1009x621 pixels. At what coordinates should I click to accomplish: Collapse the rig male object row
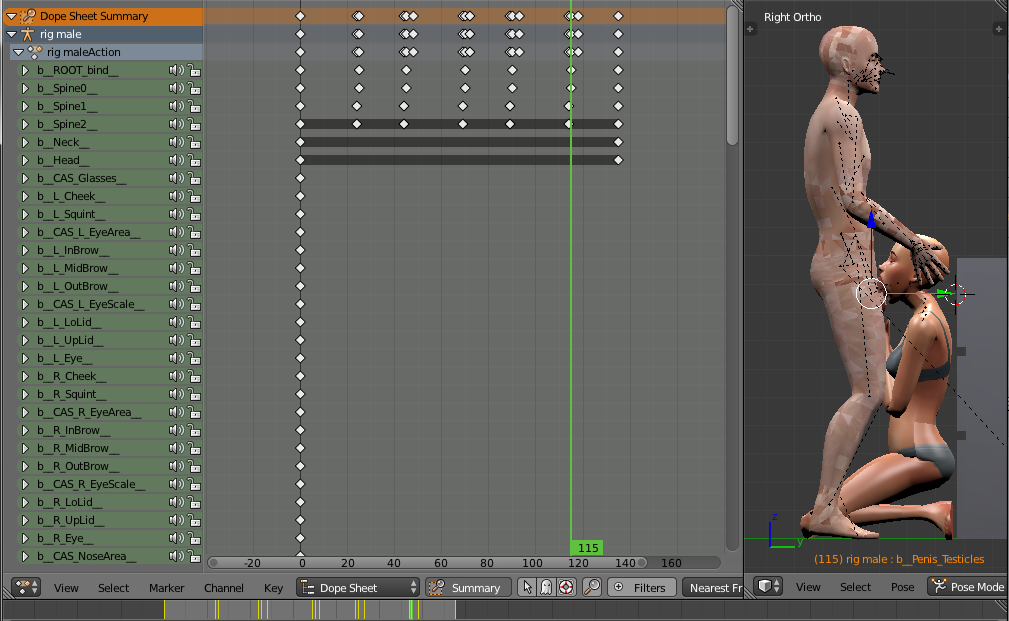12,34
